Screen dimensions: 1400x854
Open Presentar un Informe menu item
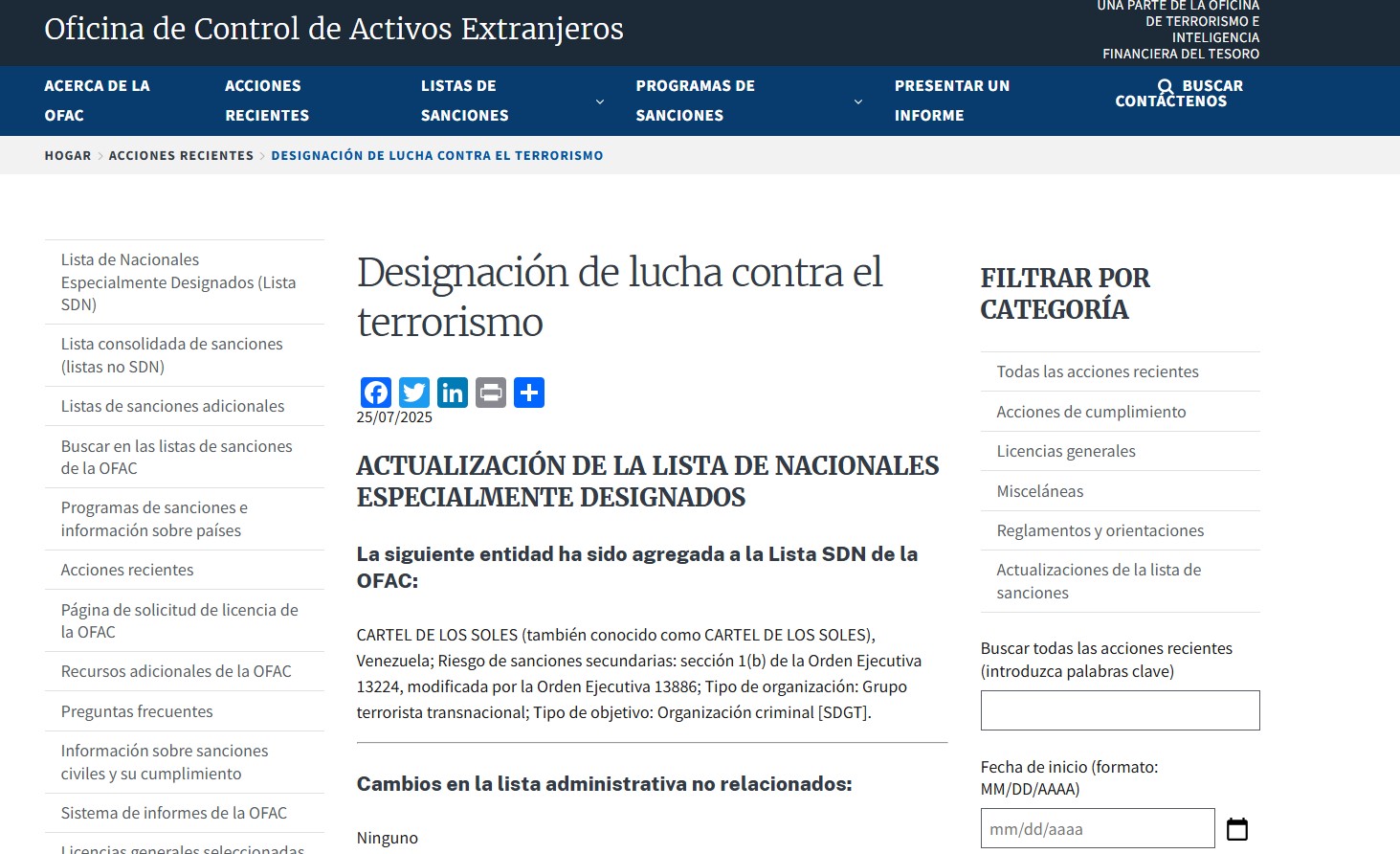tap(952, 101)
